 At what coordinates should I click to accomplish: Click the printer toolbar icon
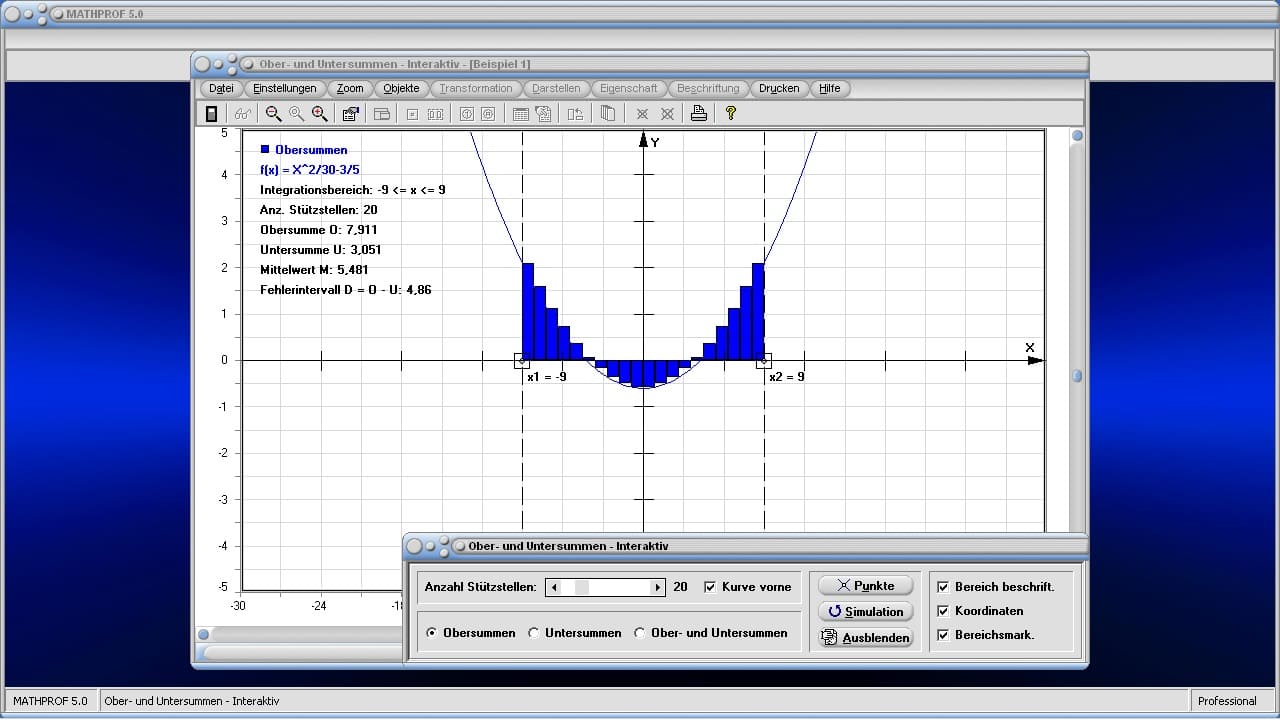tap(699, 114)
